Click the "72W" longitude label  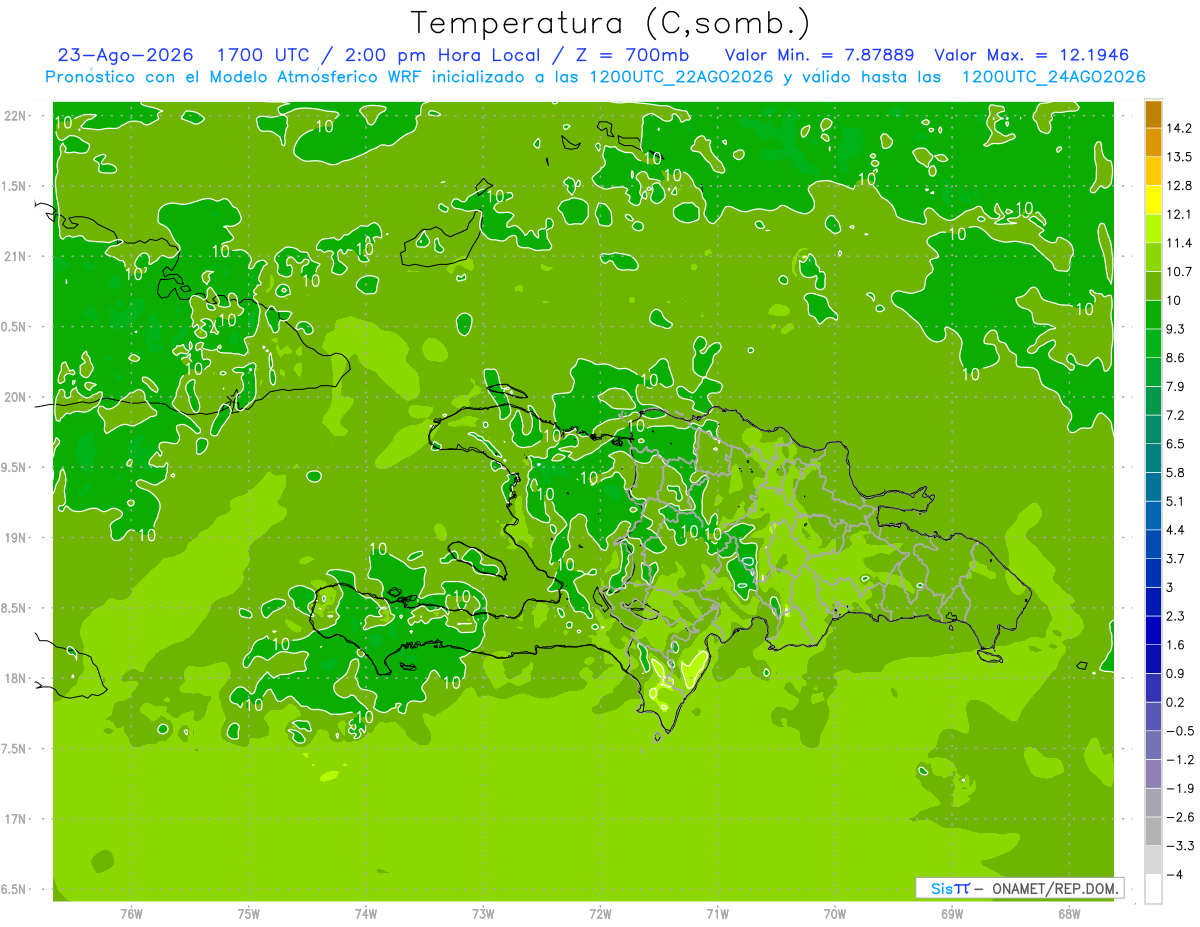pyautogui.click(x=600, y=914)
